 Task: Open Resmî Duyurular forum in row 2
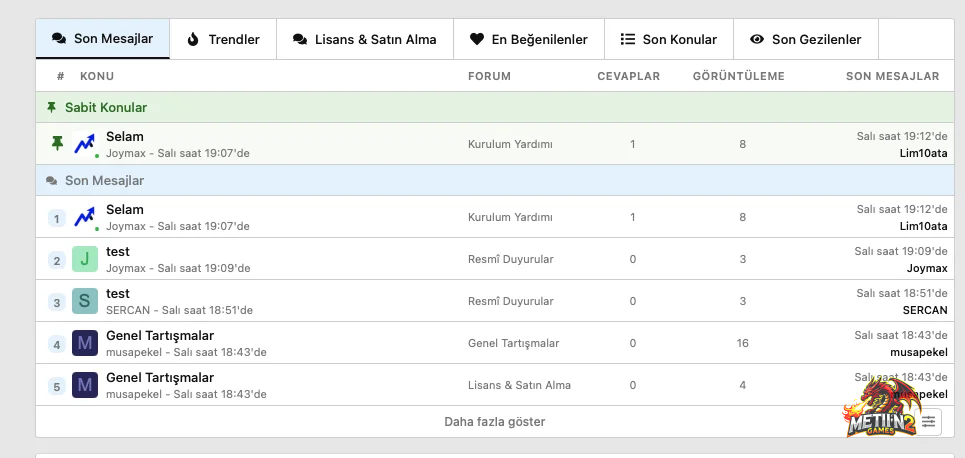coord(511,259)
